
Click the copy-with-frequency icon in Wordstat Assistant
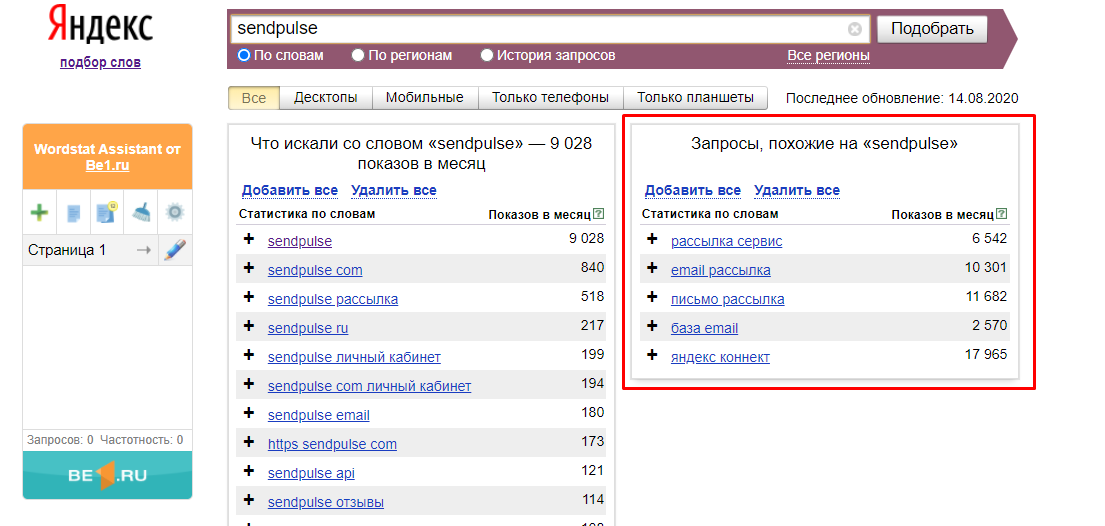click(x=107, y=212)
